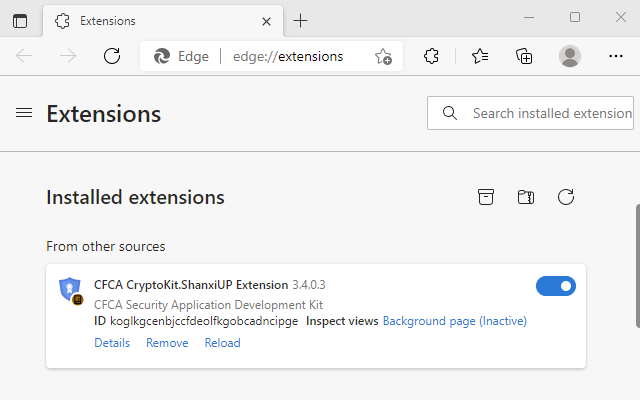Click the load unpacked folder icon

click(526, 197)
